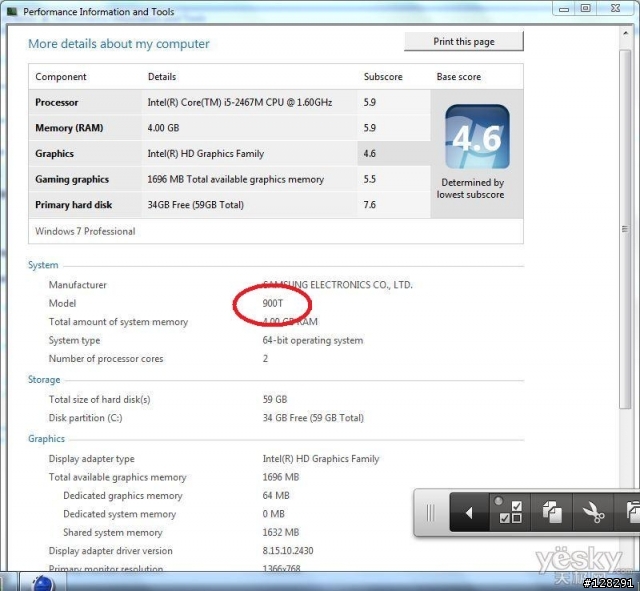The height and width of the screenshot is (591, 640).
Task: Click the Display adapter type label
Action: pos(91,459)
